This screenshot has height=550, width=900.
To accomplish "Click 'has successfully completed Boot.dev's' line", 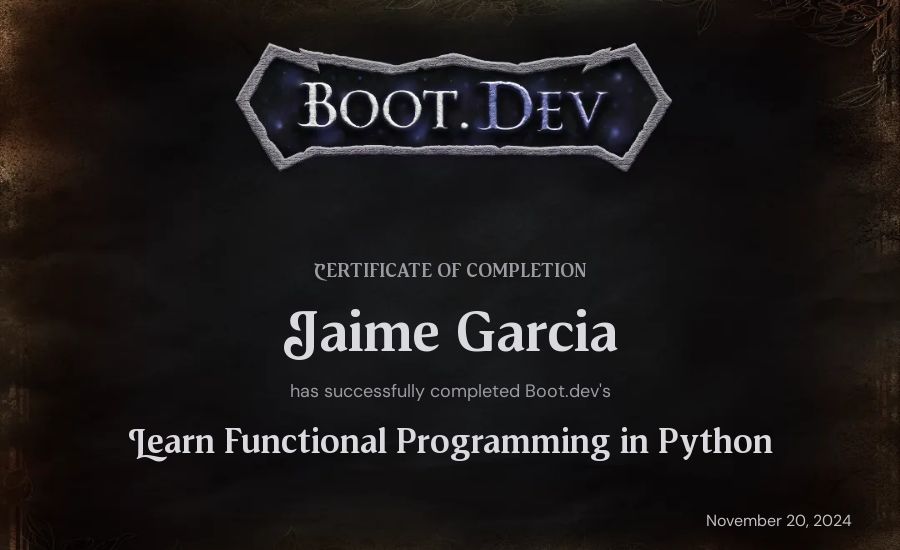I will pos(450,392).
